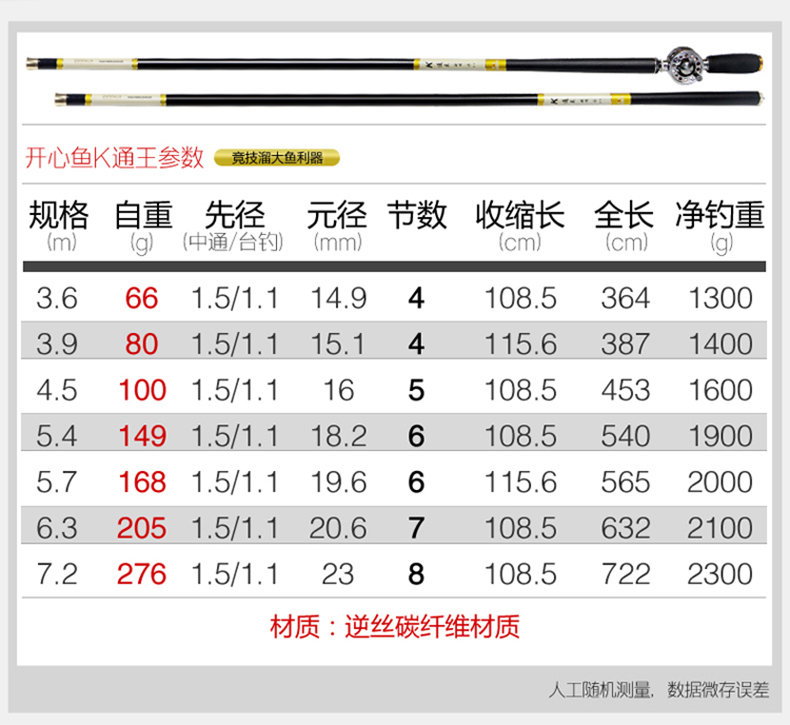The height and width of the screenshot is (725, 790).
Task: Click the 6.3 specification cell
Action: click(57, 529)
